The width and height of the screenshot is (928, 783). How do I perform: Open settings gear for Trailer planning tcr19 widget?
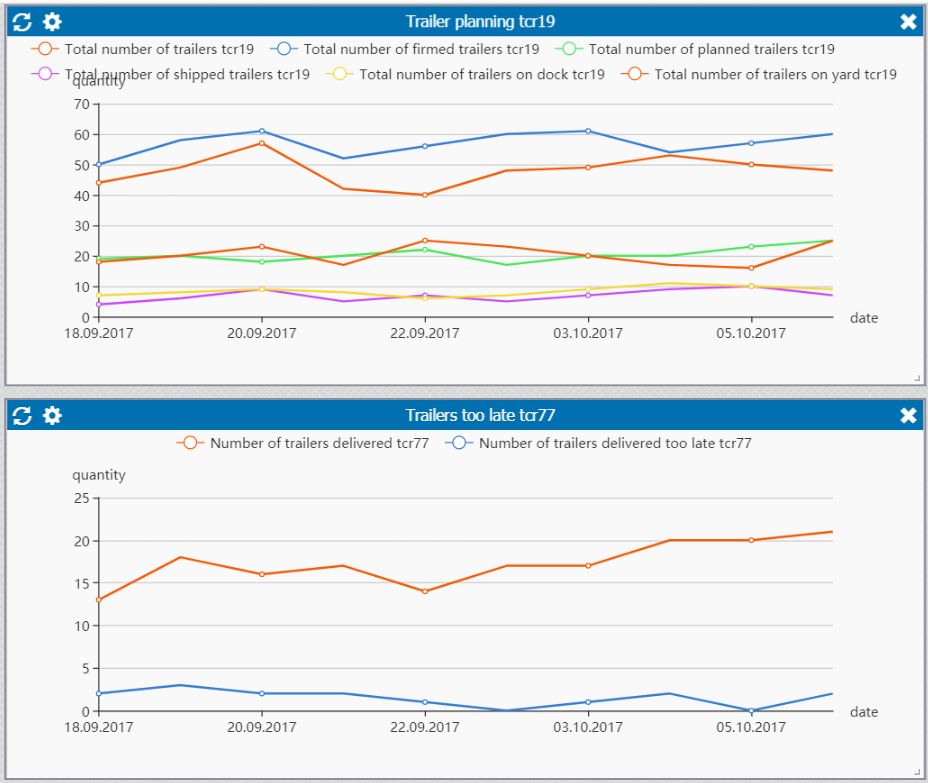(51, 20)
